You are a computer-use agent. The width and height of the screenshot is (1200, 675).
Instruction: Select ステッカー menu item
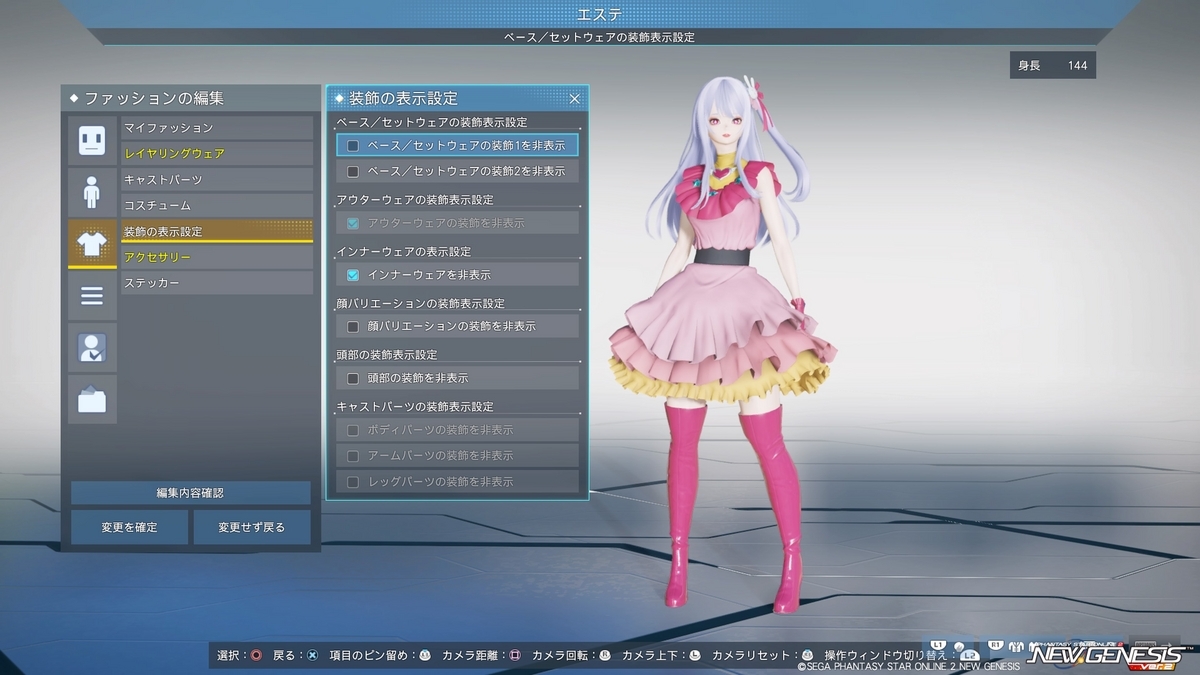(x=217, y=284)
